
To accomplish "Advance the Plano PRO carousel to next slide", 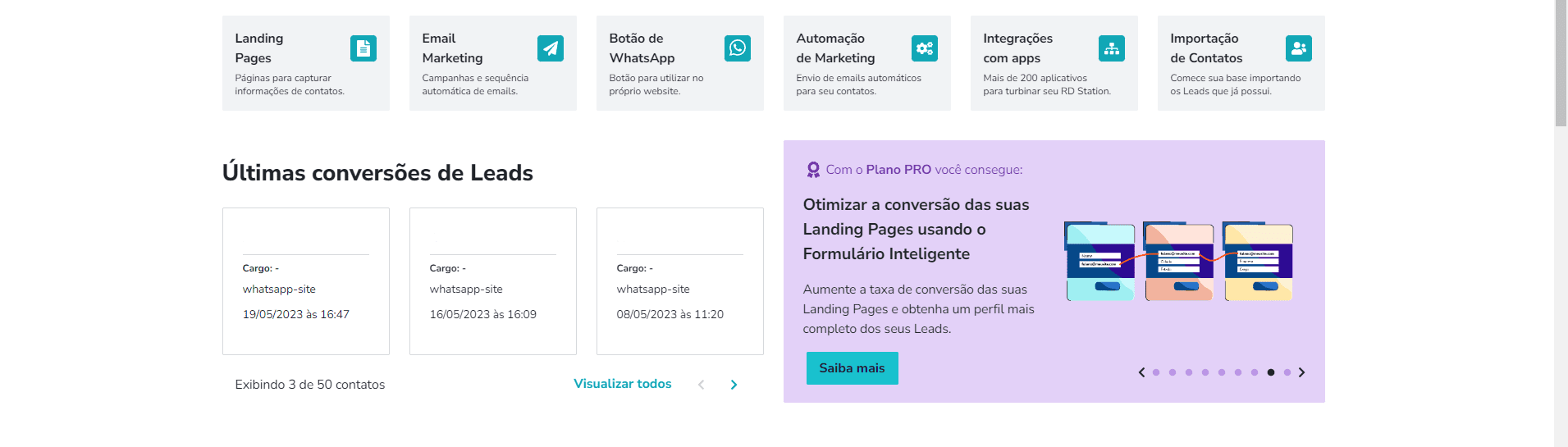I will 1301,372.
